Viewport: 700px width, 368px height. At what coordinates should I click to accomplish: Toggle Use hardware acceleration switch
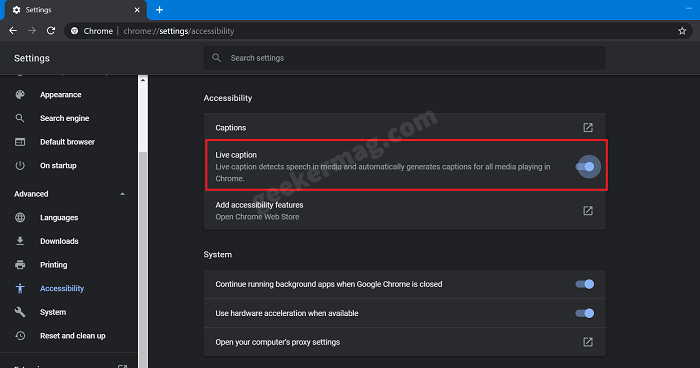(x=585, y=313)
